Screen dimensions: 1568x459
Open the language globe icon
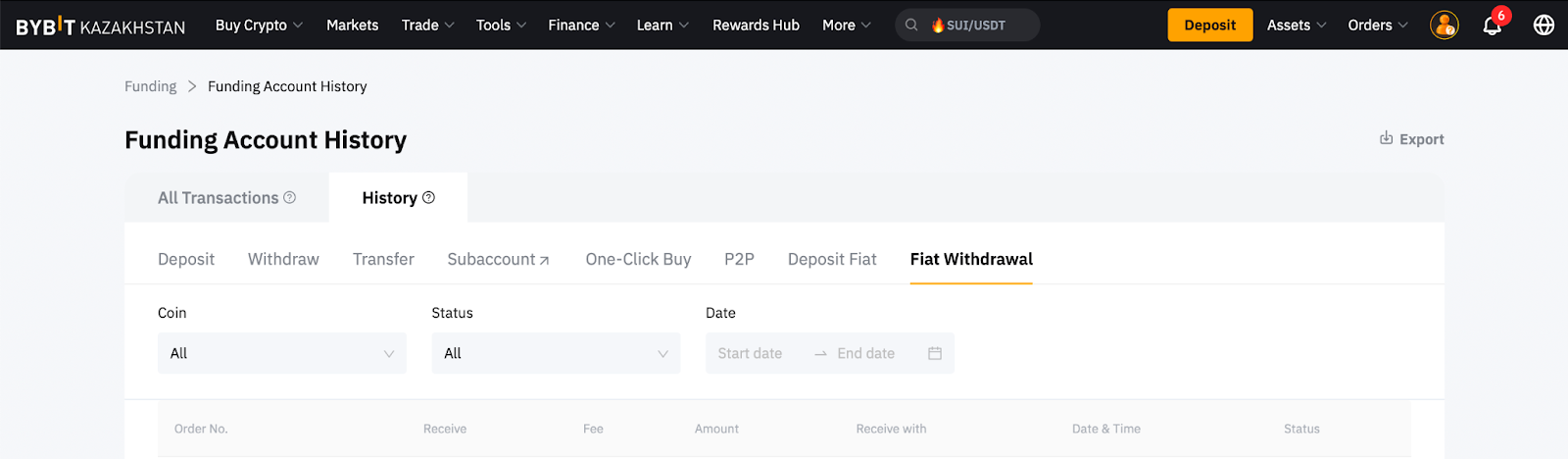click(1543, 25)
